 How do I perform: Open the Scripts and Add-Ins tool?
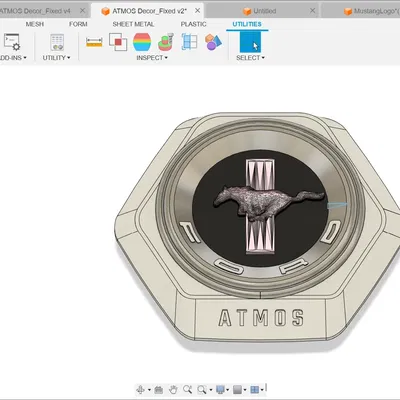click(x=12, y=42)
